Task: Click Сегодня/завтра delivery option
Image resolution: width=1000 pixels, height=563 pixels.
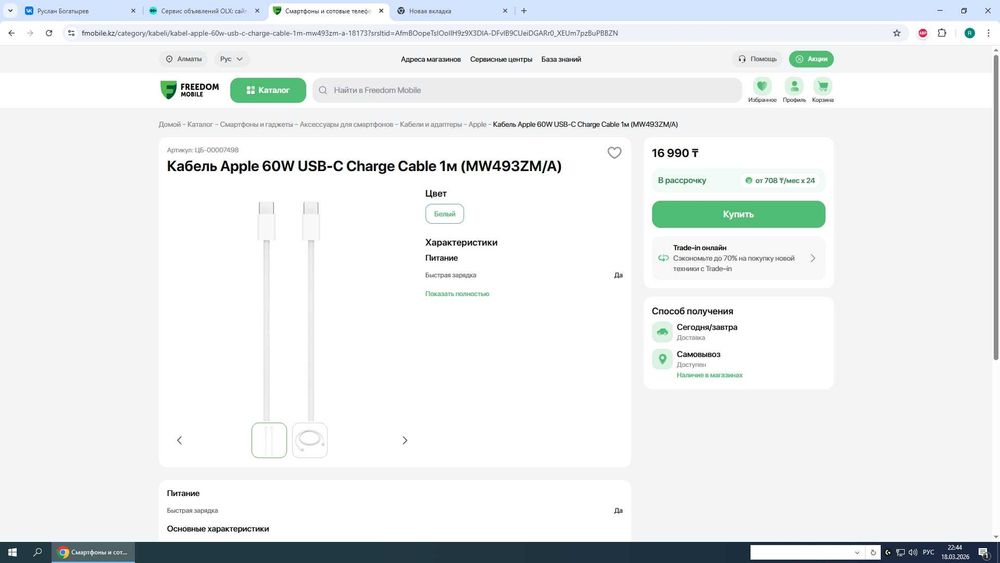Action: tap(707, 332)
